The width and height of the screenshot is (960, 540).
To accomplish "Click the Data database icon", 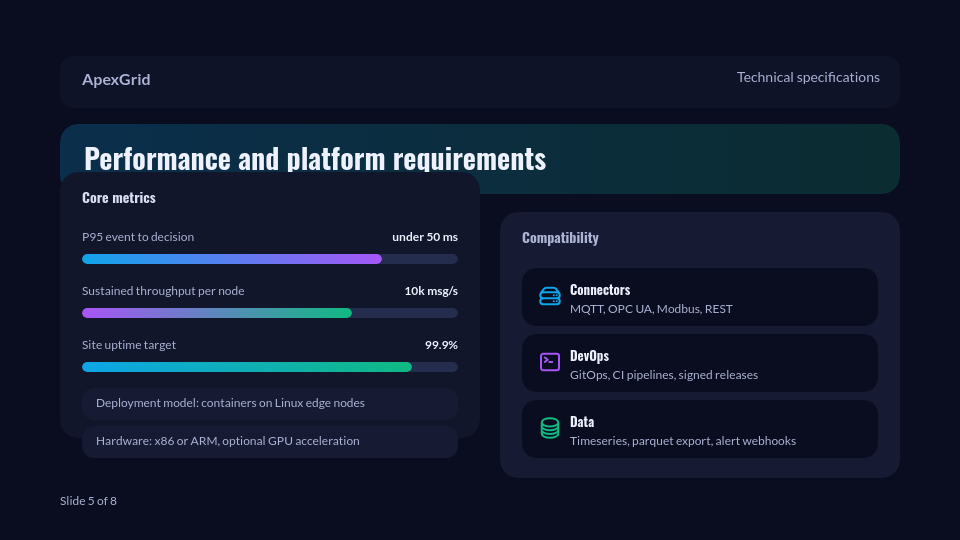I will pos(550,428).
